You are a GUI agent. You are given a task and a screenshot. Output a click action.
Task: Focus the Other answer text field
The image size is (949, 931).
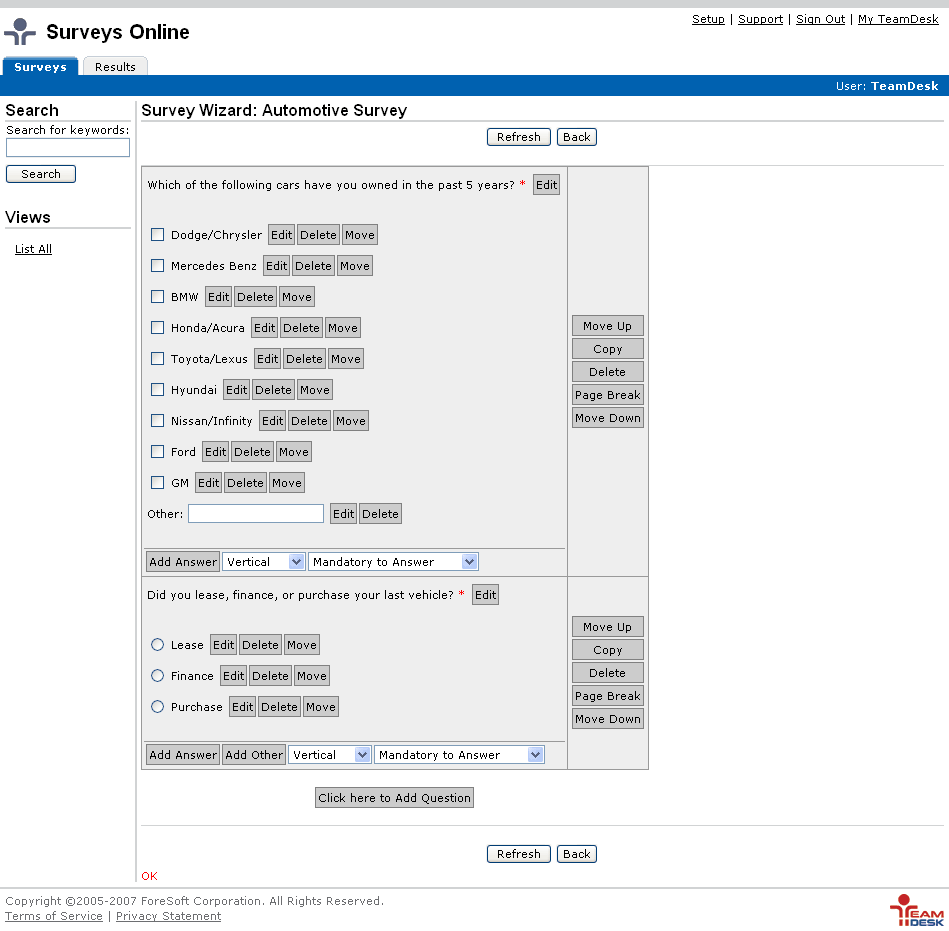coord(256,514)
